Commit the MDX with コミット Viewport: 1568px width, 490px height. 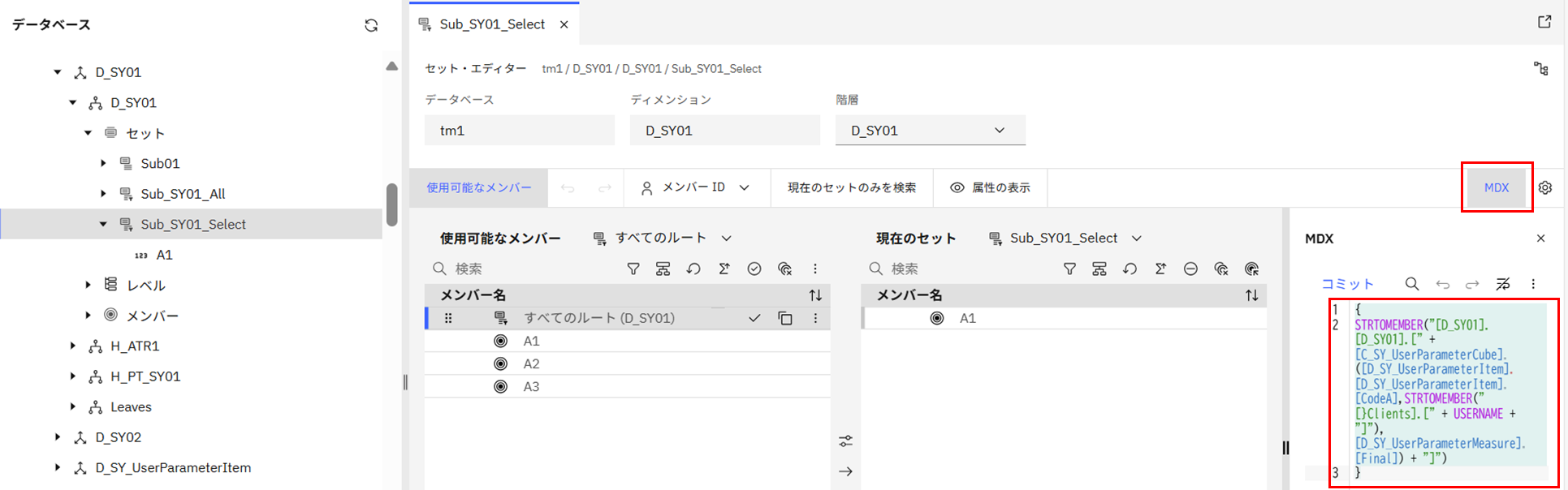tap(1347, 284)
